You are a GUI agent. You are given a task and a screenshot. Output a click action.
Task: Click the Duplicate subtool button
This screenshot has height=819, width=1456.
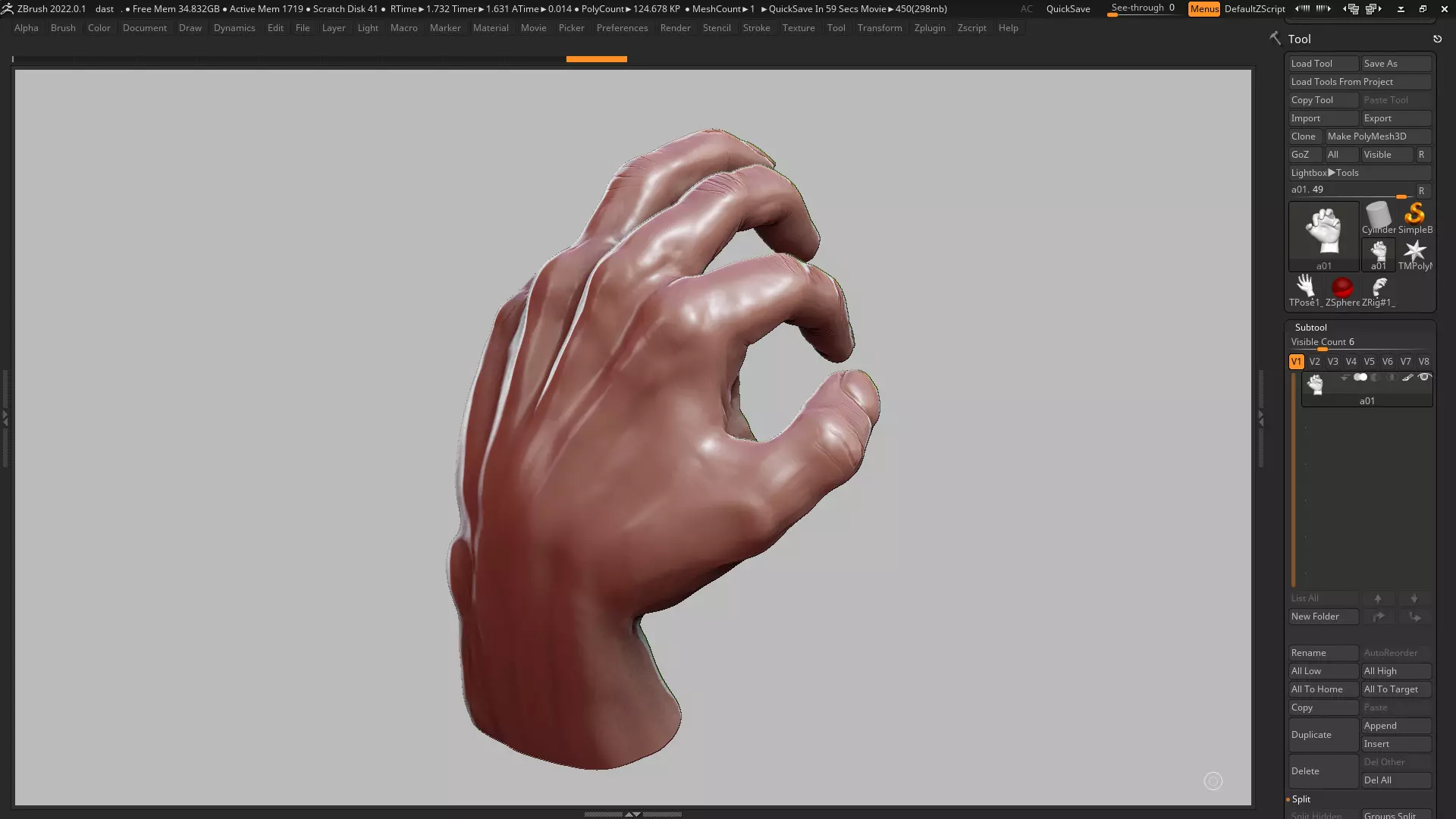tap(1323, 735)
